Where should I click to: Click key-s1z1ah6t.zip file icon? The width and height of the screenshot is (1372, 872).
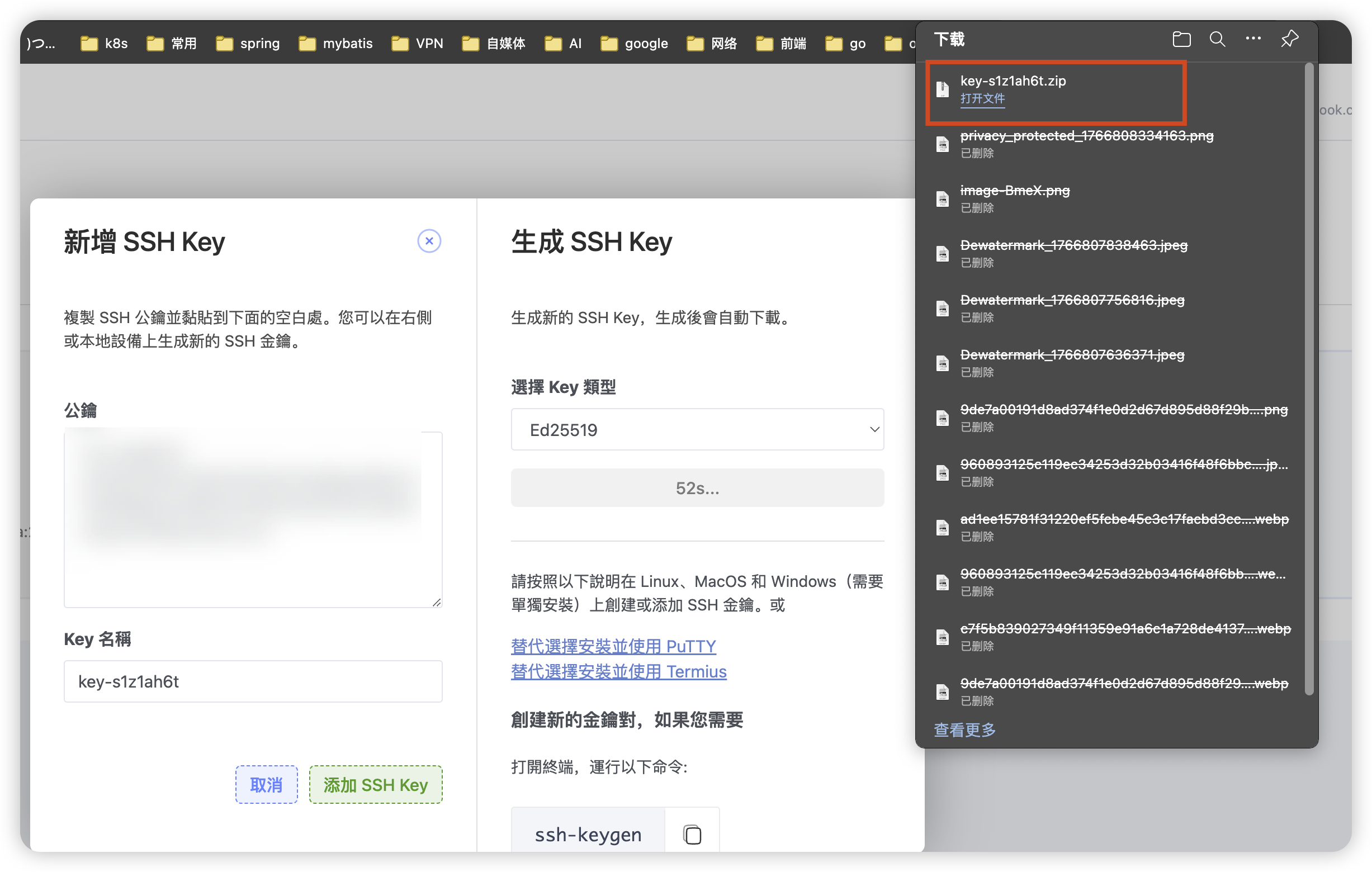pos(943,89)
